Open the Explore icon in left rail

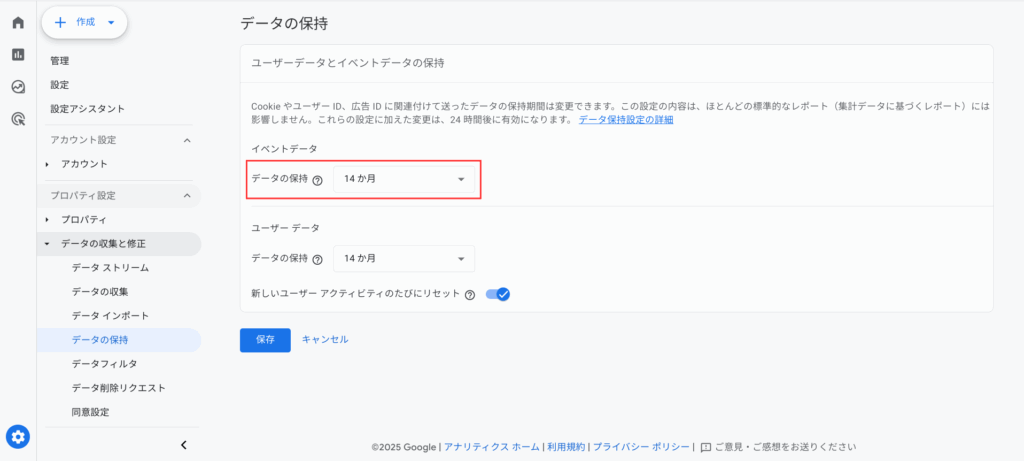[x=18, y=86]
